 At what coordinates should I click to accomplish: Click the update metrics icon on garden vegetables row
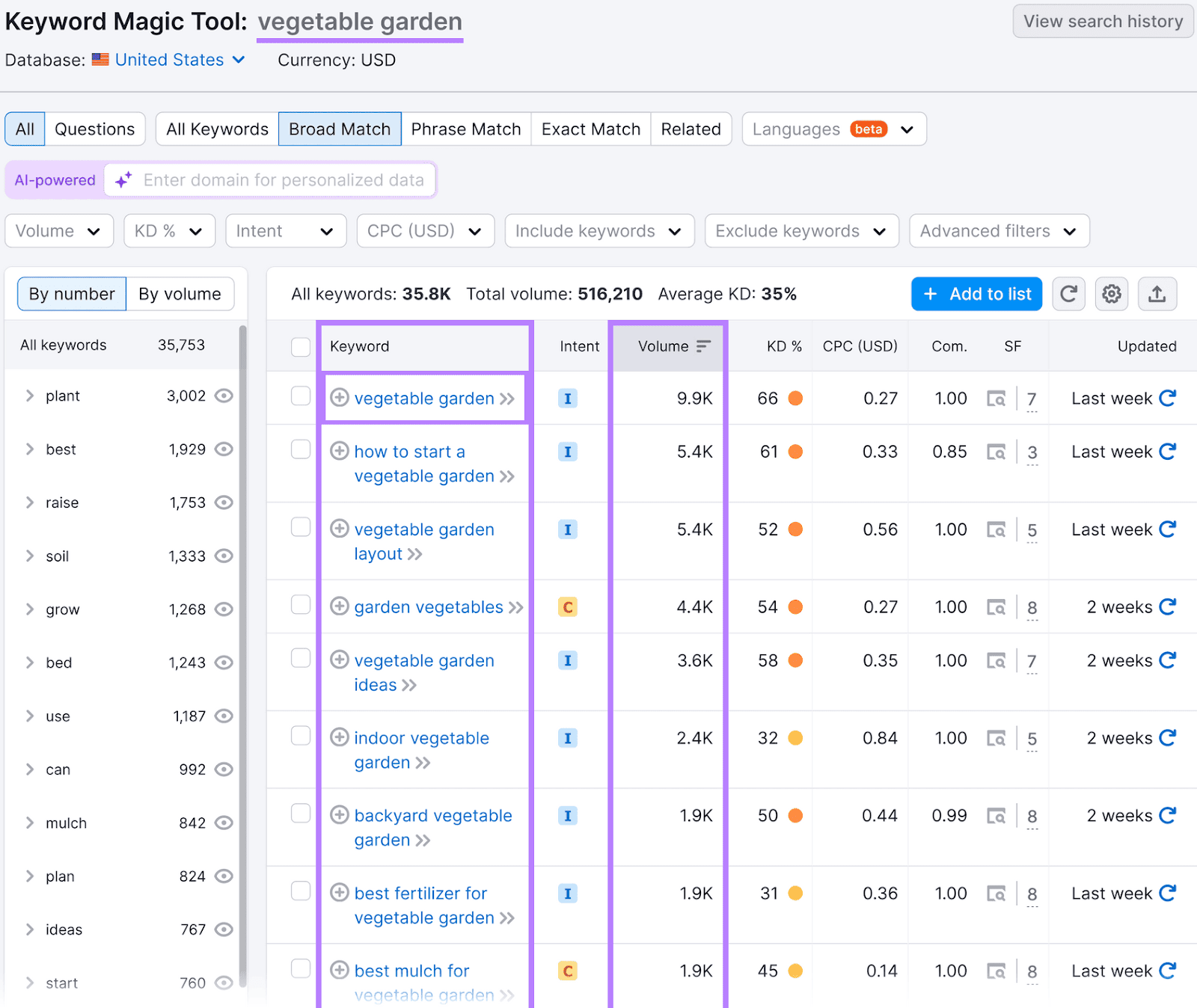[1169, 607]
